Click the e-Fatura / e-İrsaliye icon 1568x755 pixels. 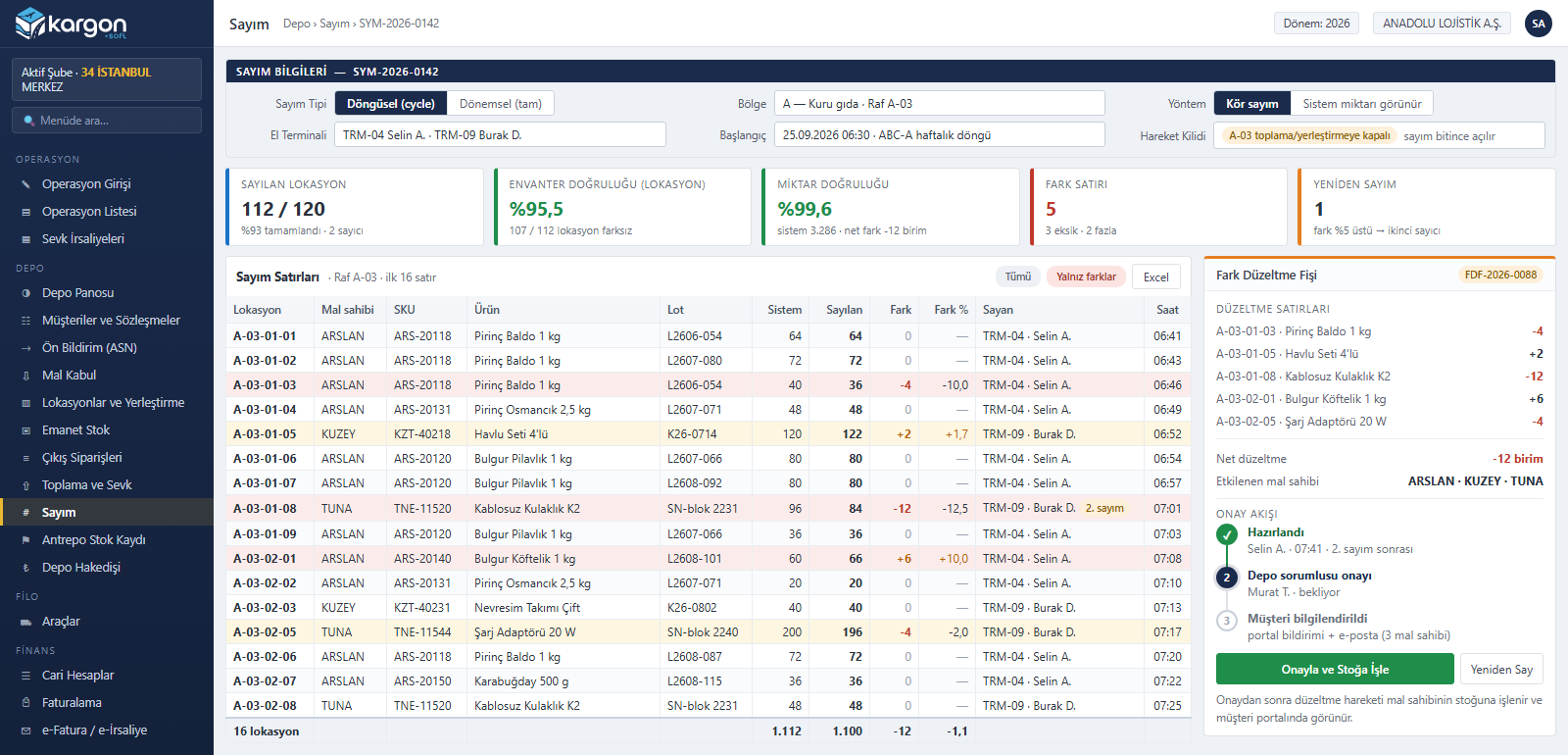26,730
